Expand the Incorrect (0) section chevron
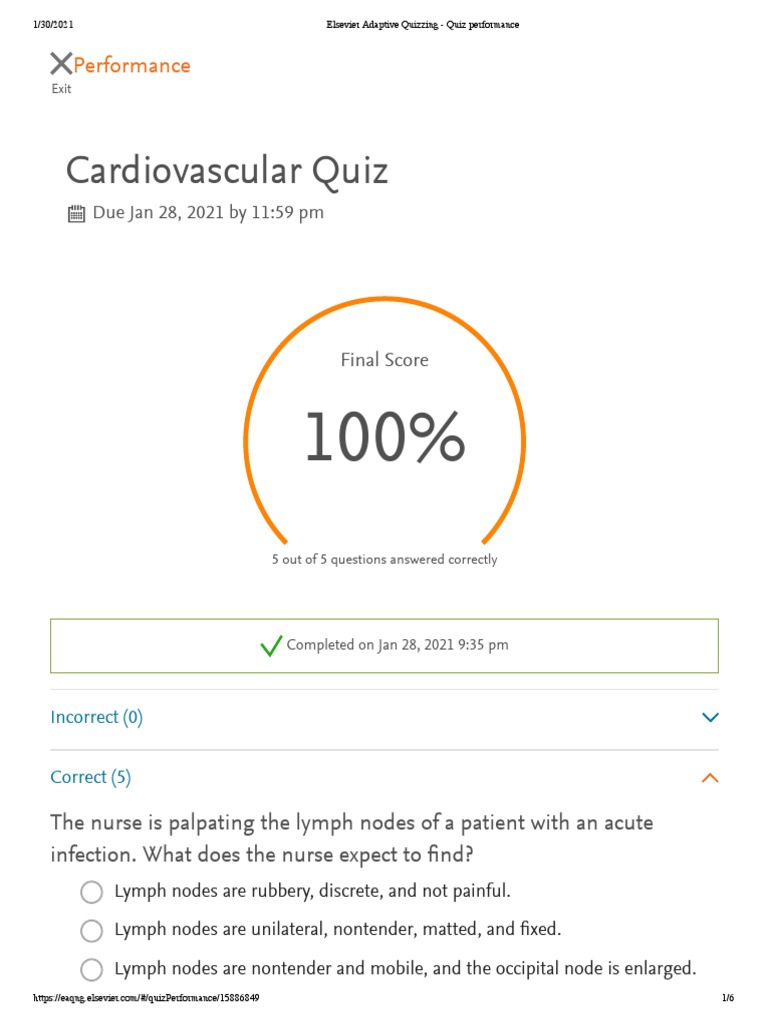 click(x=710, y=717)
